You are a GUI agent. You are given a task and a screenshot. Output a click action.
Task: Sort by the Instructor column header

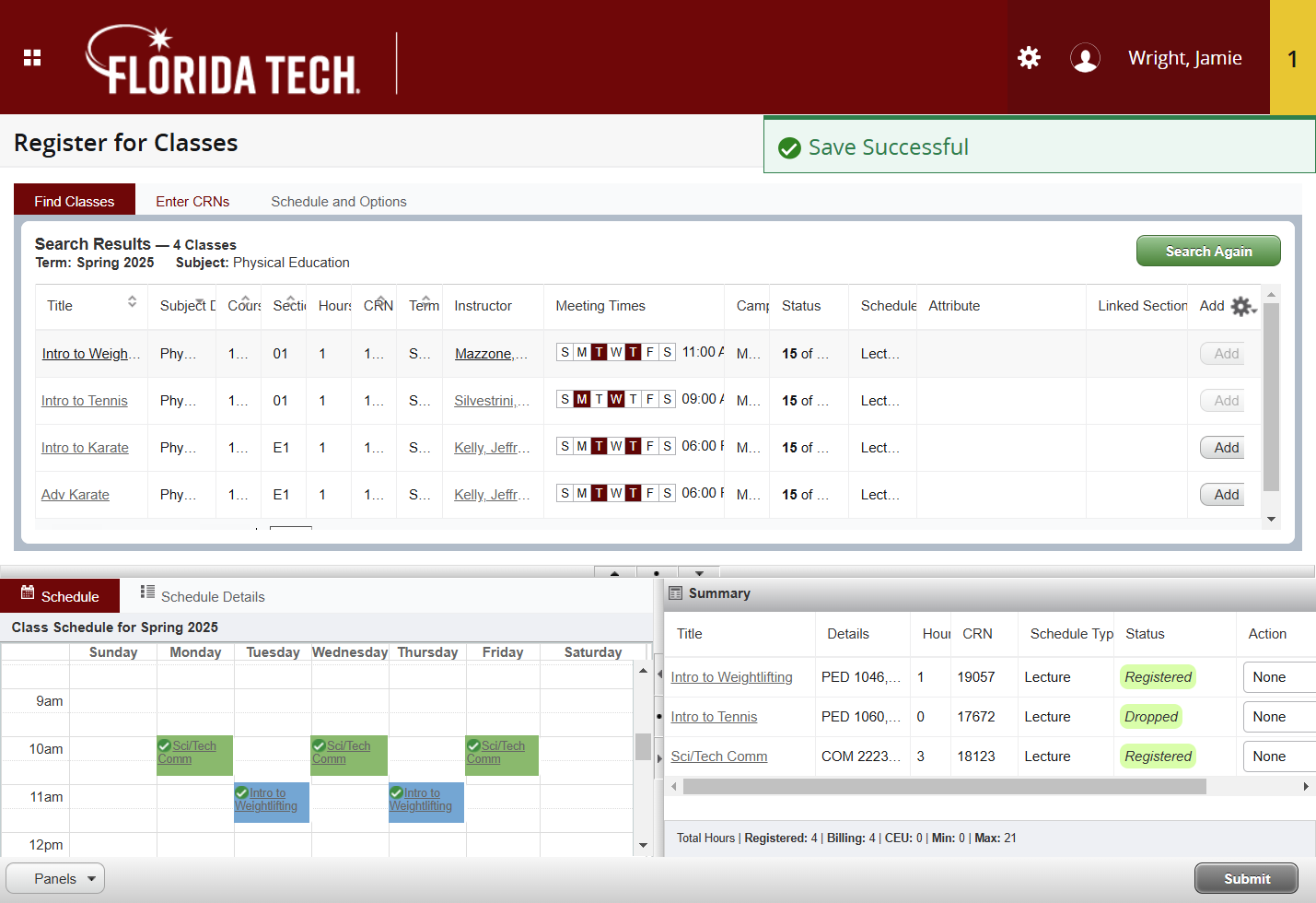click(x=483, y=306)
